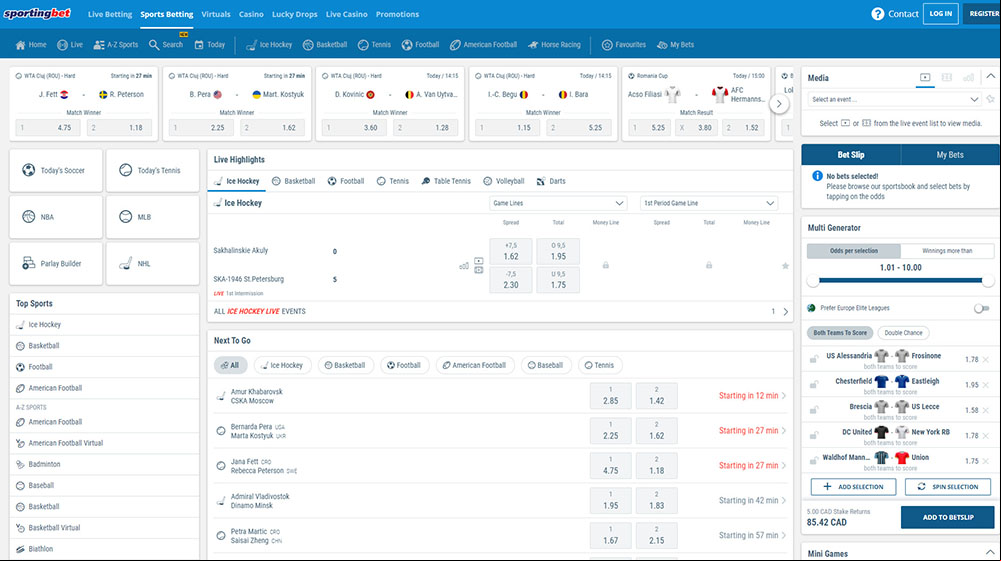Open the NBA quick link tile
The height and width of the screenshot is (561, 1001).
pyautogui.click(x=56, y=217)
